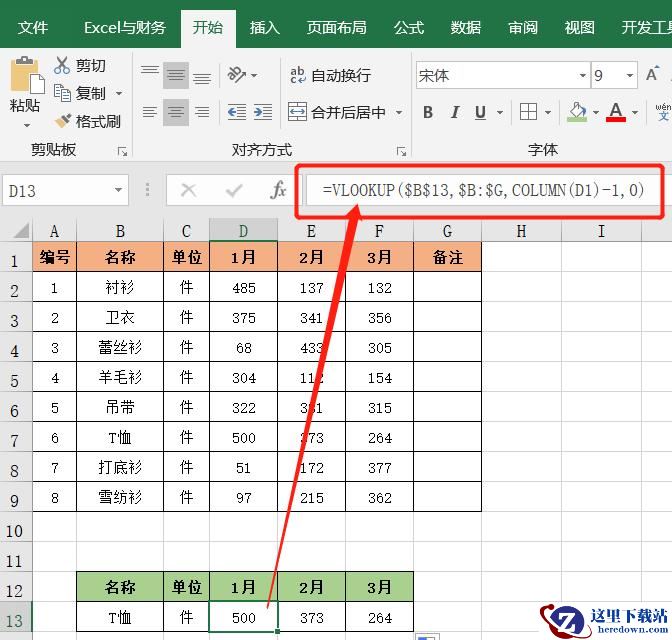Toggle underline formatting
Viewport: 672px width, 640px height.
pyautogui.click(x=480, y=112)
